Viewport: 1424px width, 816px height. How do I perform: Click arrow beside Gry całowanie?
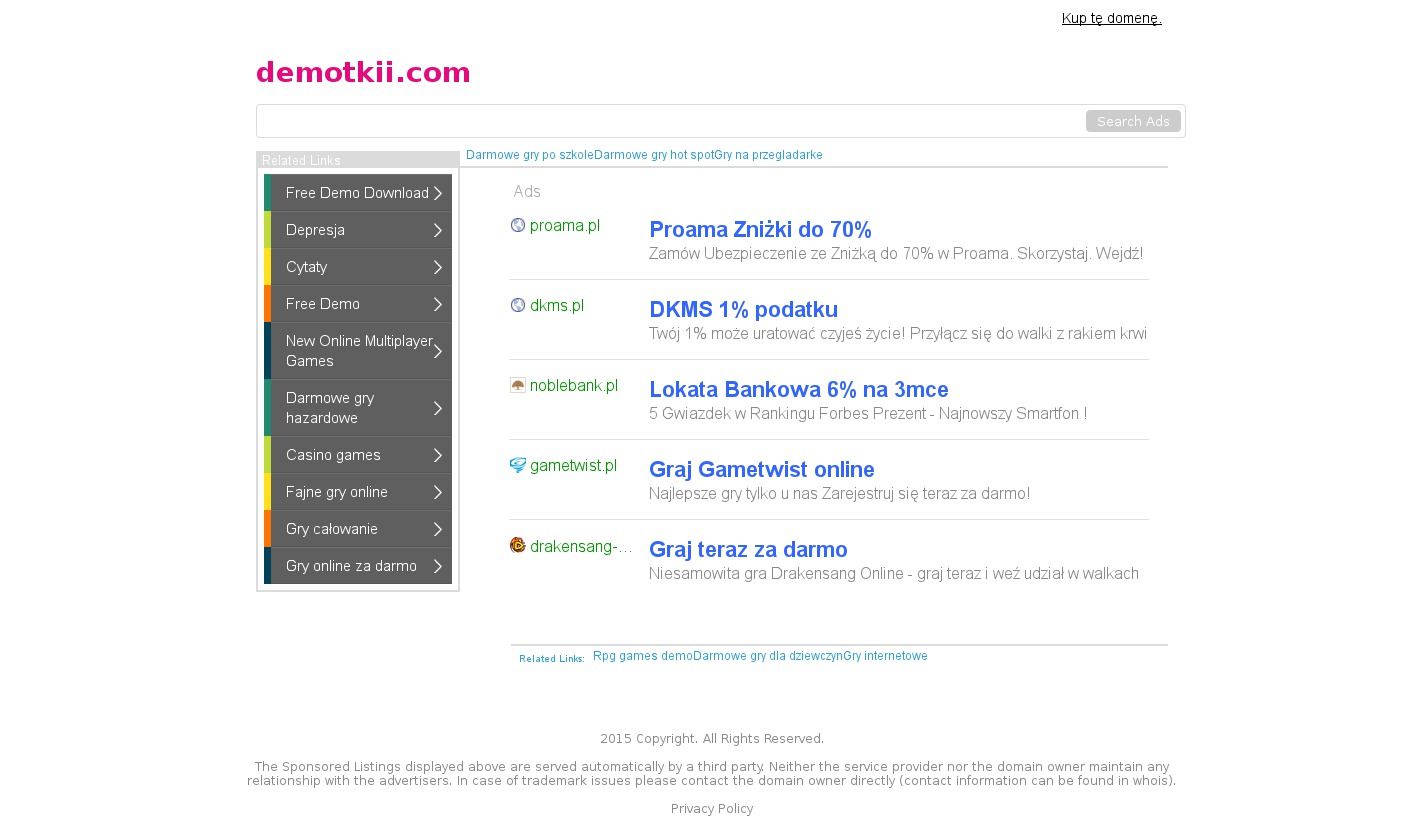438,529
